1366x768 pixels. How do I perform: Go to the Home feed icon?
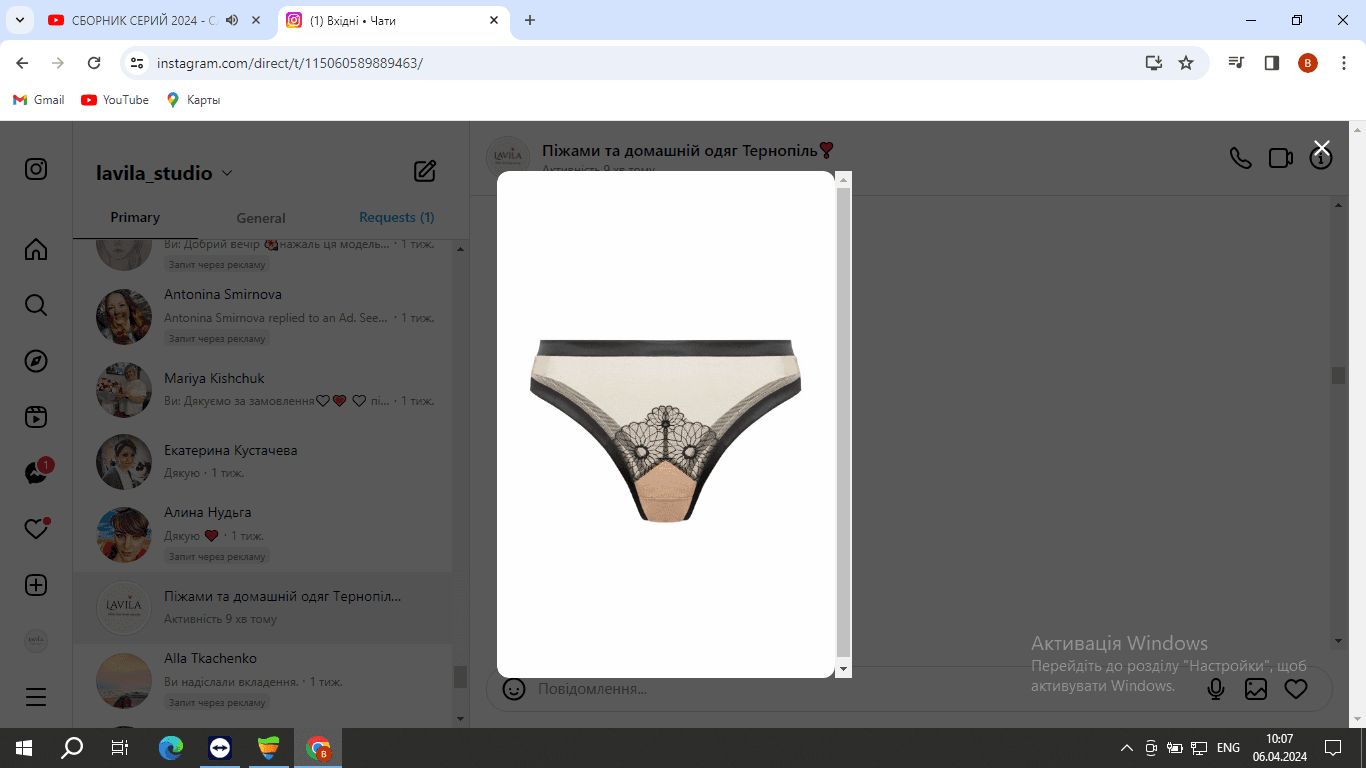click(36, 249)
